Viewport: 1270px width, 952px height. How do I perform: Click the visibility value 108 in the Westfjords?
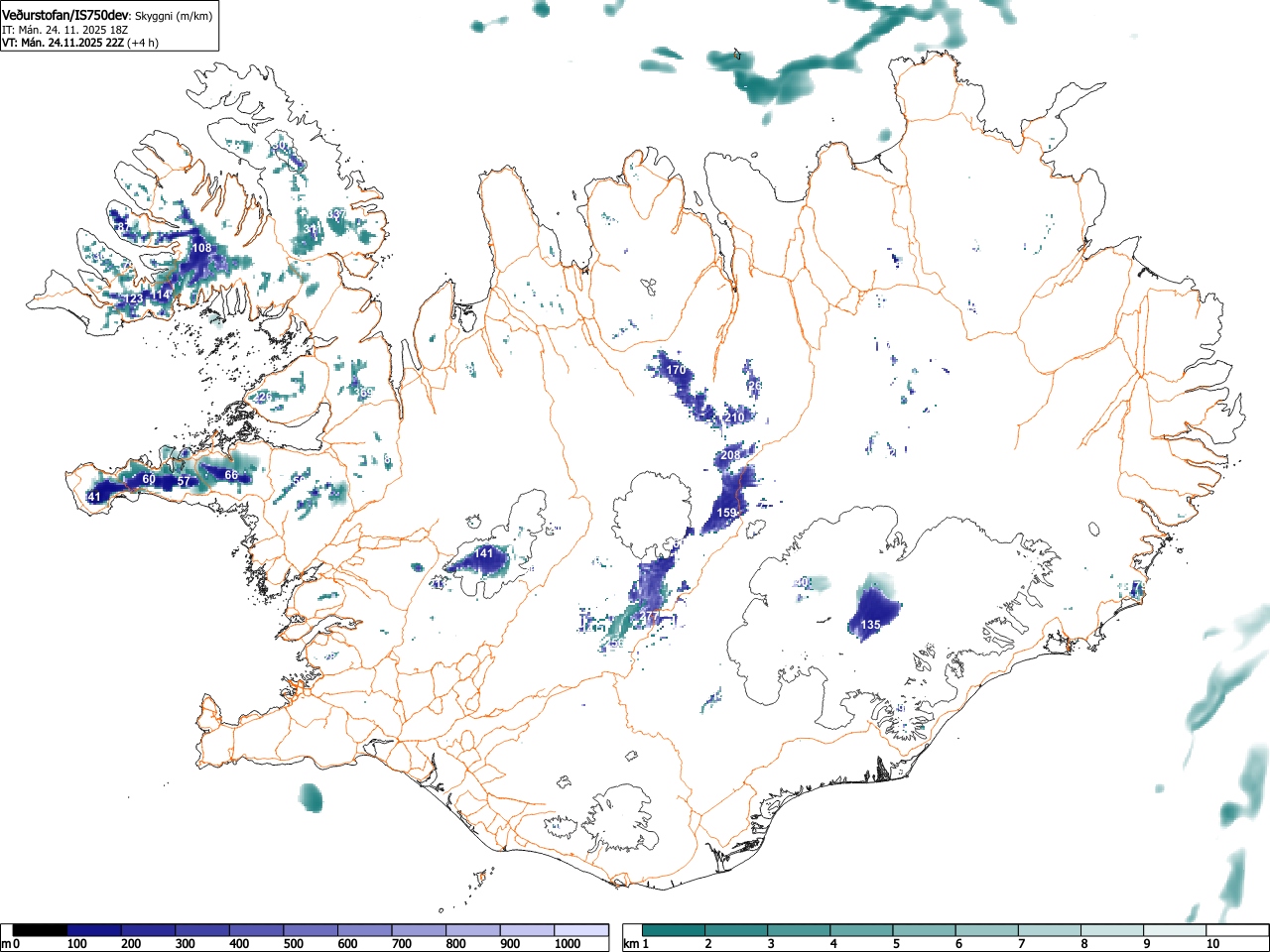pos(201,248)
